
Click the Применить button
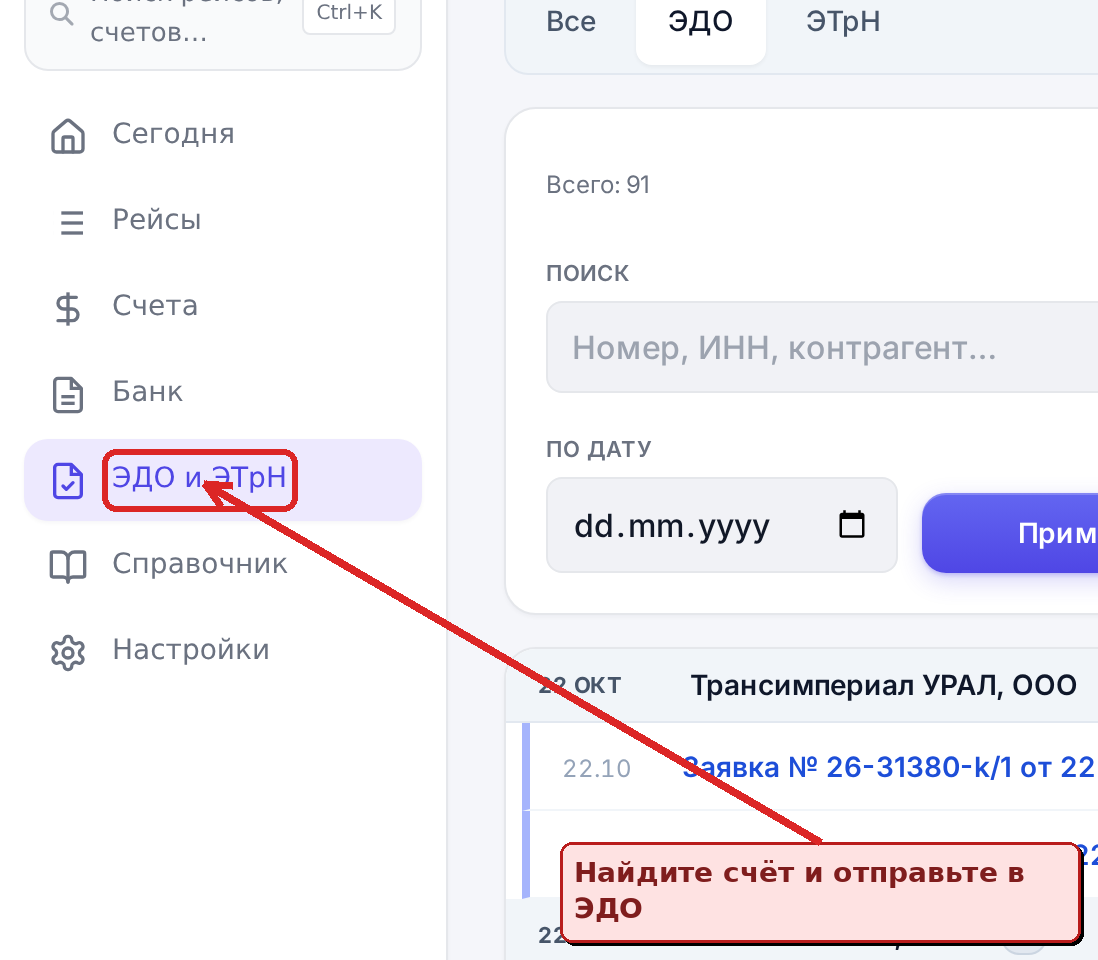tap(1010, 533)
